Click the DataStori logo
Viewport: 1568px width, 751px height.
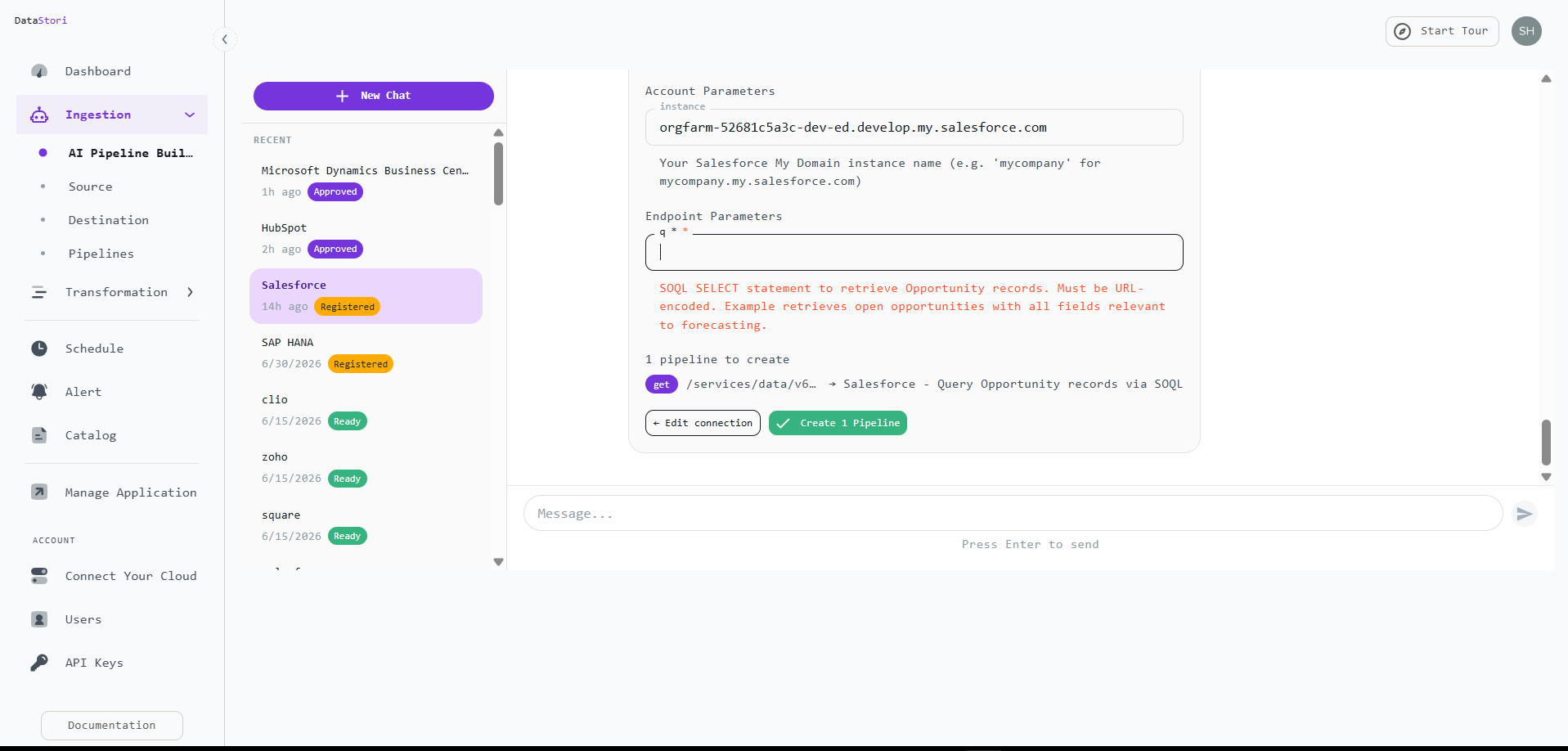click(41, 20)
